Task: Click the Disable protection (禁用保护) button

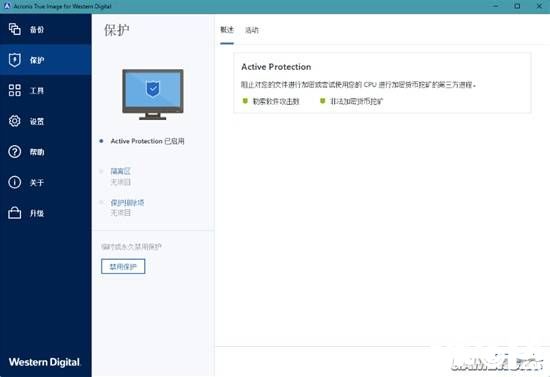Action: [x=123, y=267]
